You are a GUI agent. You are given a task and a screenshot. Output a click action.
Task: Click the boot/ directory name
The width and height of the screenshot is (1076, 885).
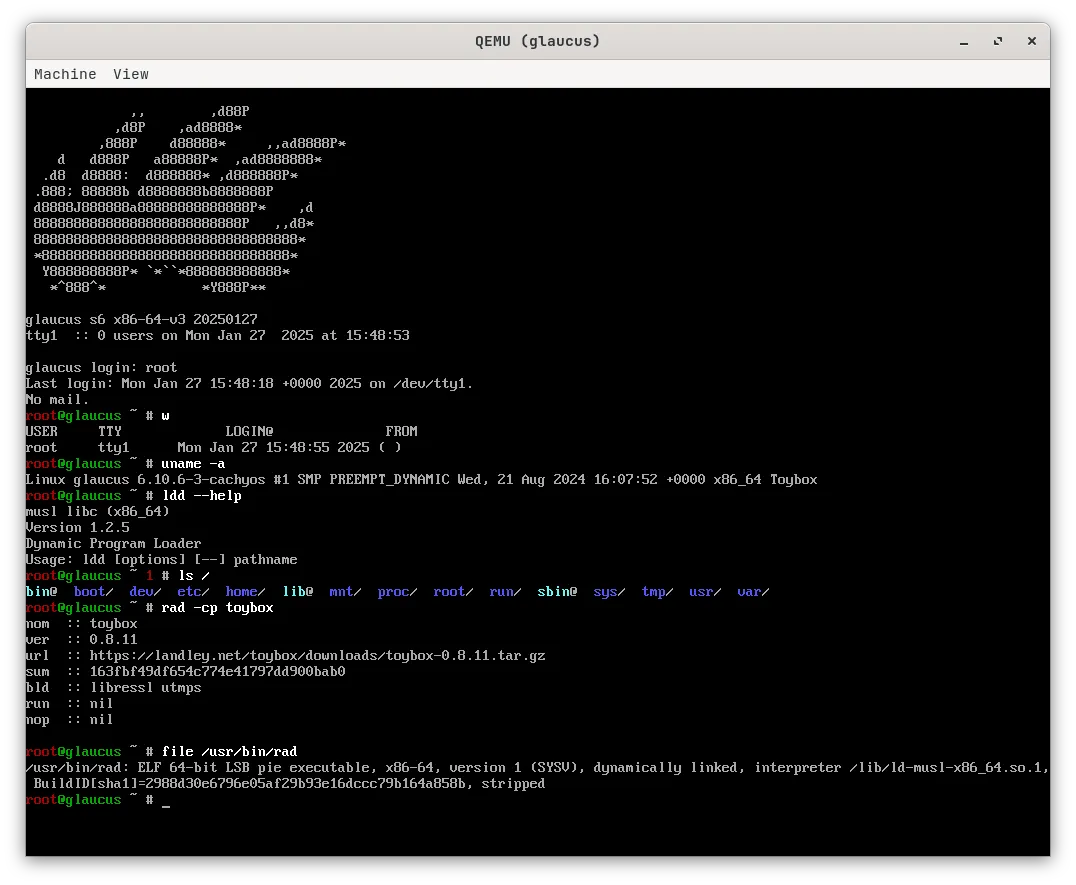[92, 591]
